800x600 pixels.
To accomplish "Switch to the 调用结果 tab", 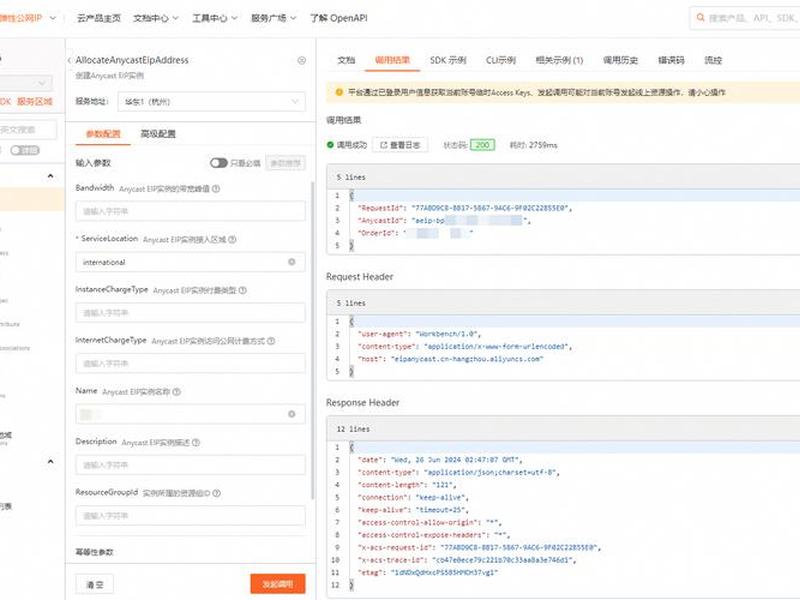I will [x=392, y=60].
